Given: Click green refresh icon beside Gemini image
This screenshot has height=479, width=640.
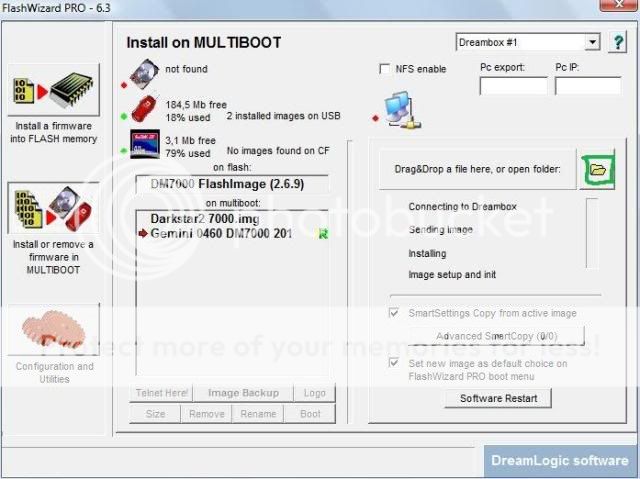Looking at the screenshot, I should (323, 234).
